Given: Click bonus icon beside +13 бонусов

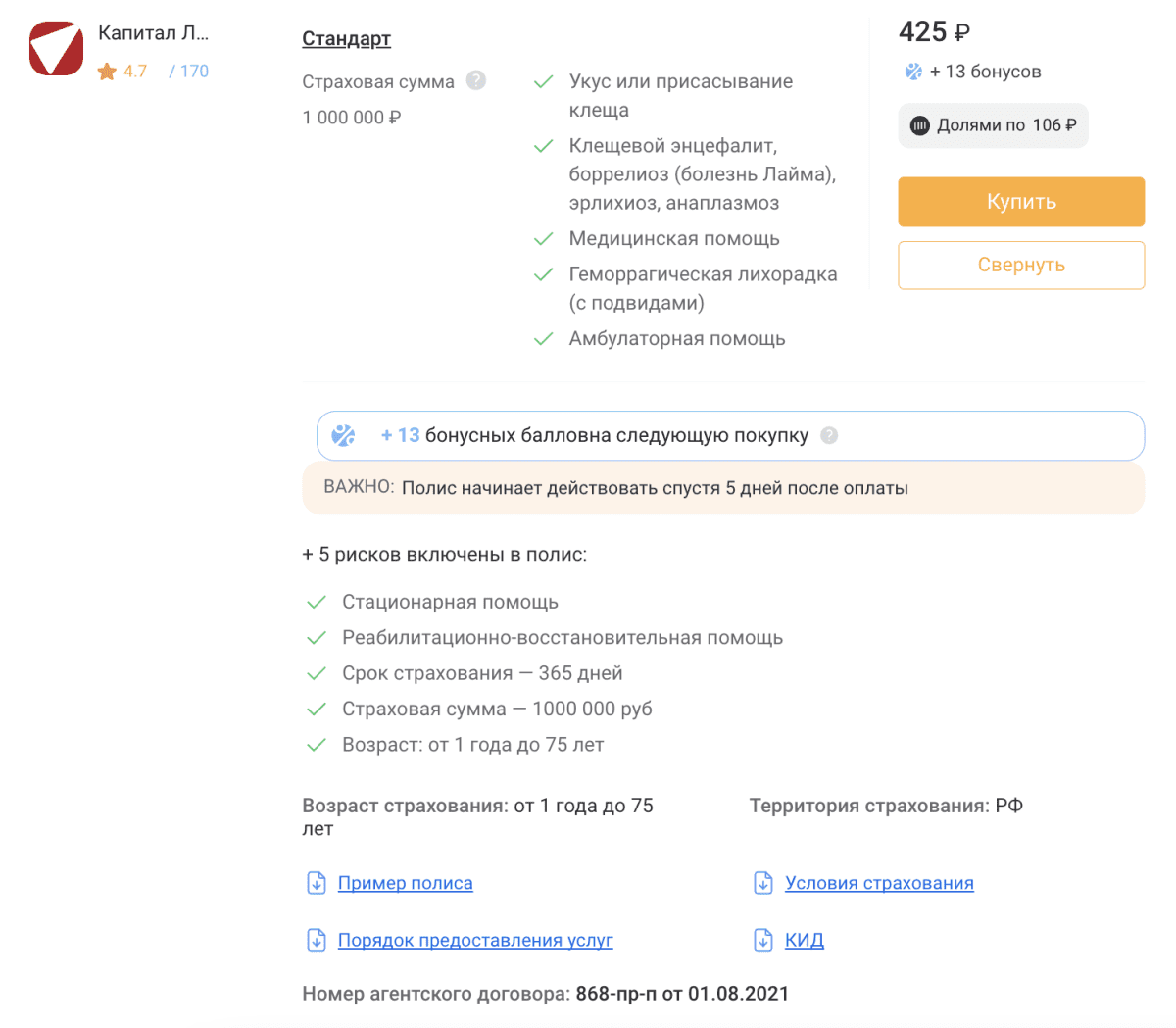Looking at the screenshot, I should click(913, 72).
